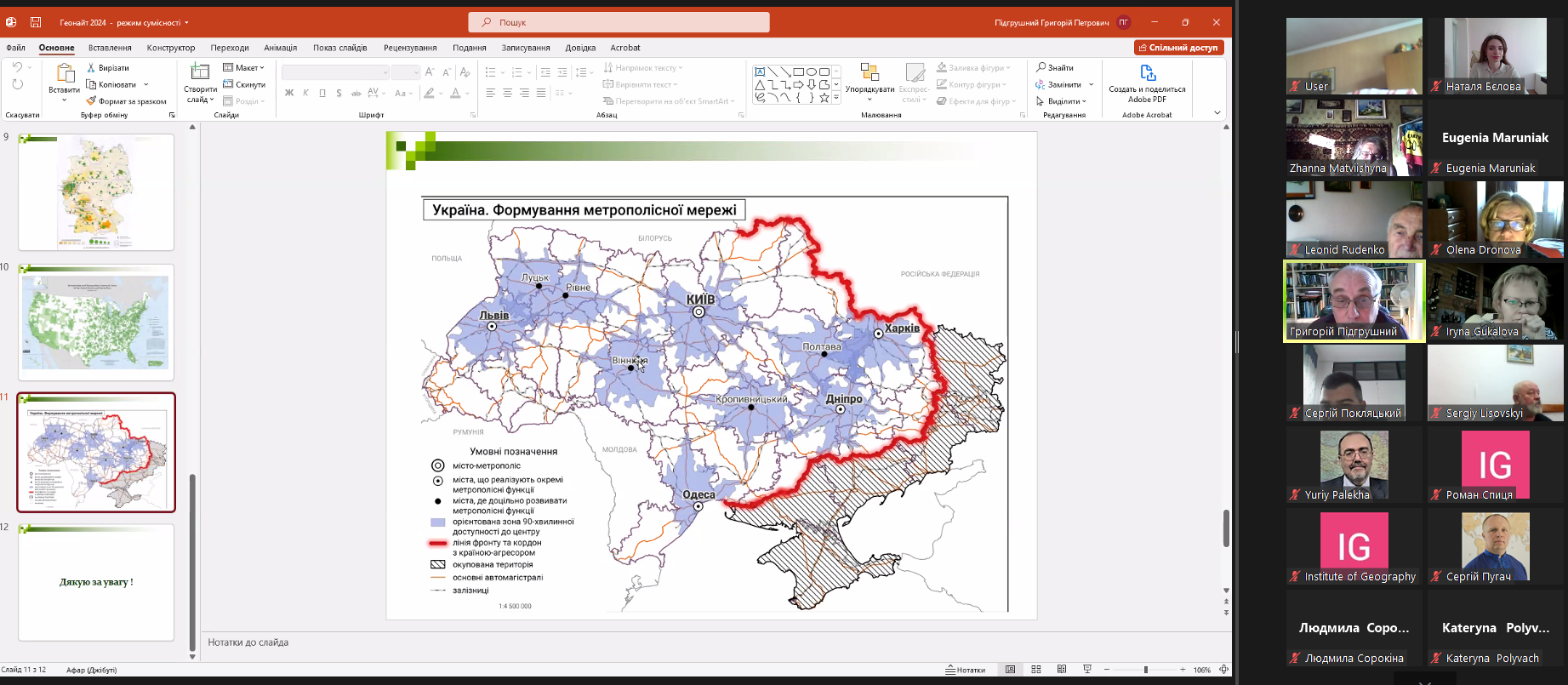Click Create and share Adobe PDF icon
Image resolution: width=1568 pixels, height=685 pixels.
(x=1148, y=73)
